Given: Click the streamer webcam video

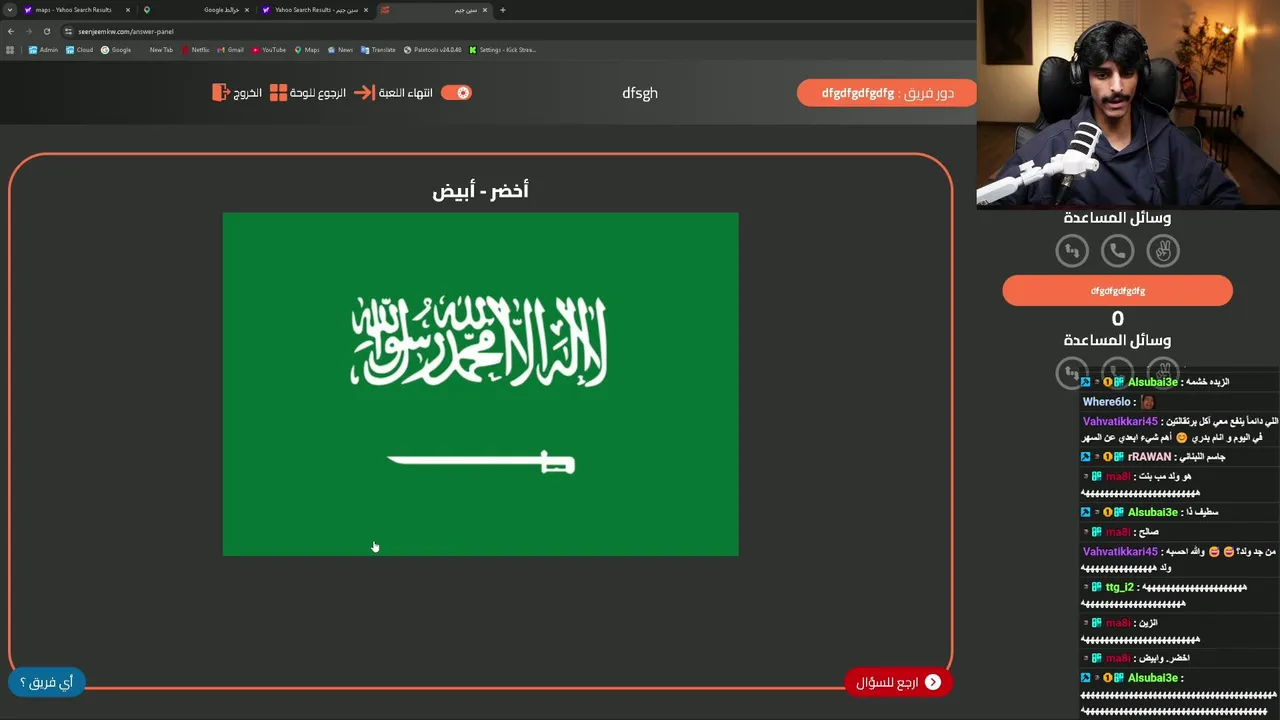Looking at the screenshot, I should coord(1128,103).
